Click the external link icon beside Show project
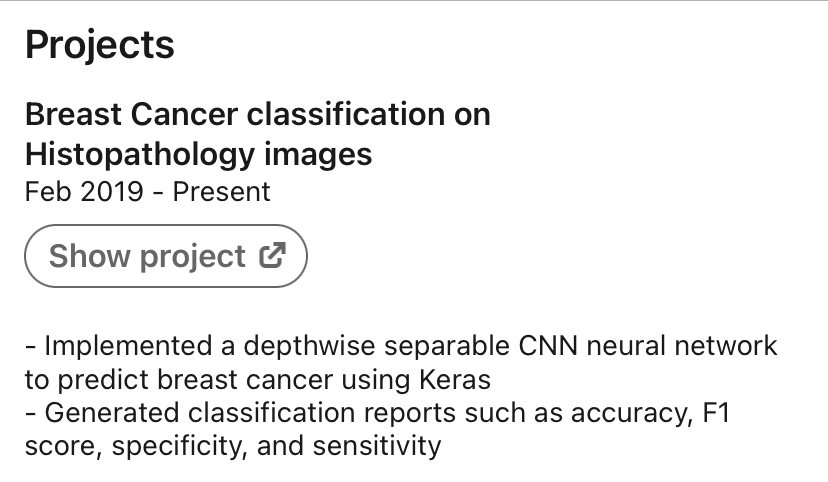This screenshot has height=482, width=828. pyautogui.click(x=272, y=256)
